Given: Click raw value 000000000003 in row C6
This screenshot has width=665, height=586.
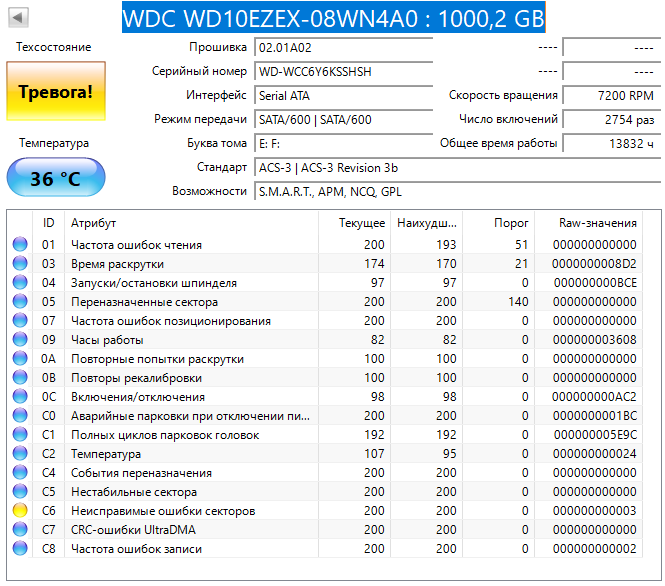Looking at the screenshot, I should tap(594, 511).
